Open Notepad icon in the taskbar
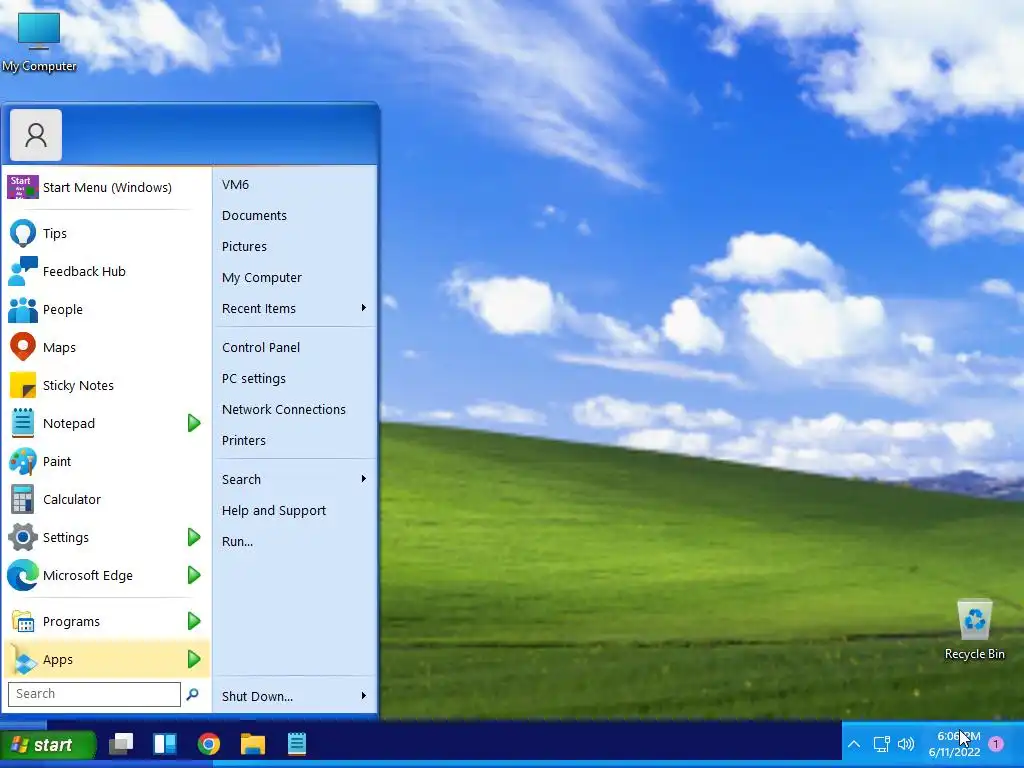This screenshot has width=1024, height=768. [296, 744]
